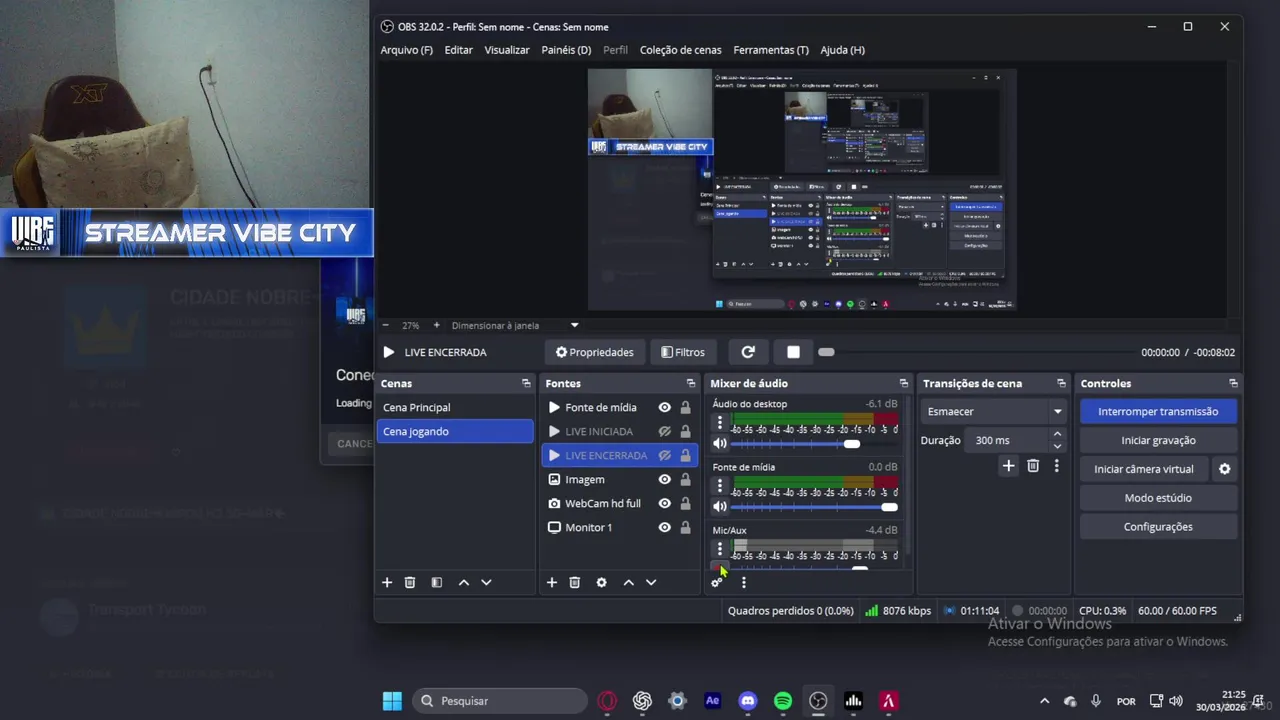
Task: Unlock the Imagem source
Action: click(685, 479)
